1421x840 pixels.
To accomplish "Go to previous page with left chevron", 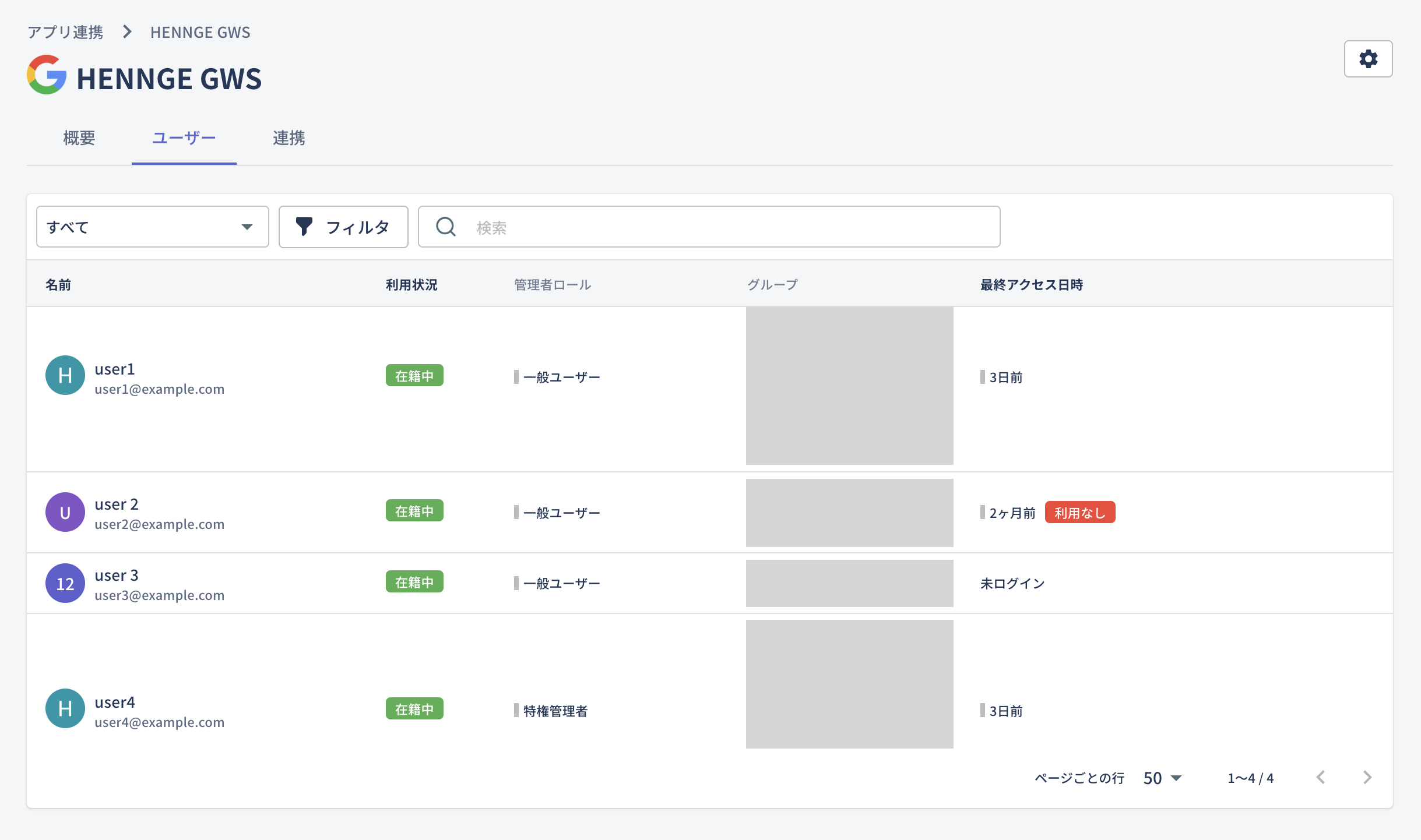I will tap(1321, 778).
